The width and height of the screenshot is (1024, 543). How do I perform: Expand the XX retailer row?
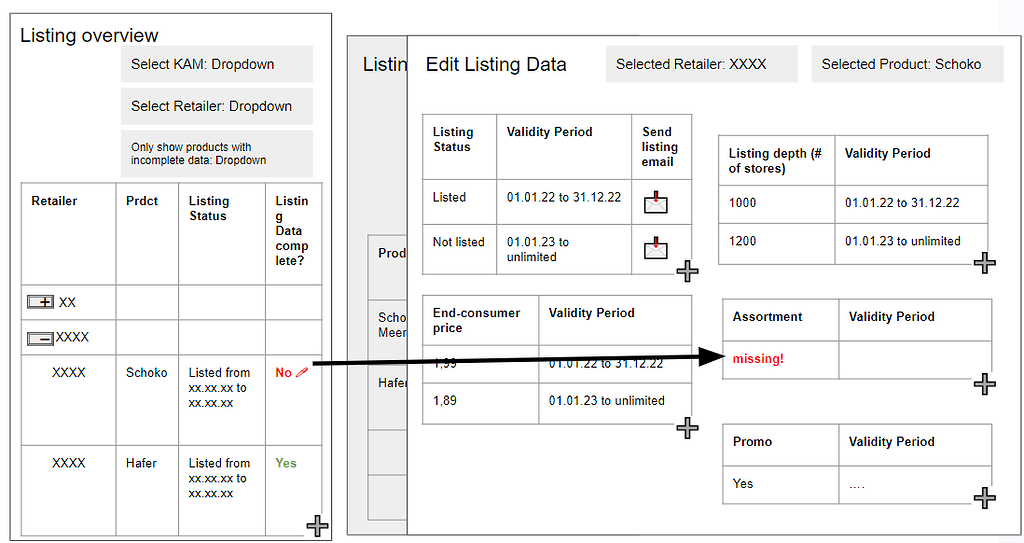click(x=40, y=302)
